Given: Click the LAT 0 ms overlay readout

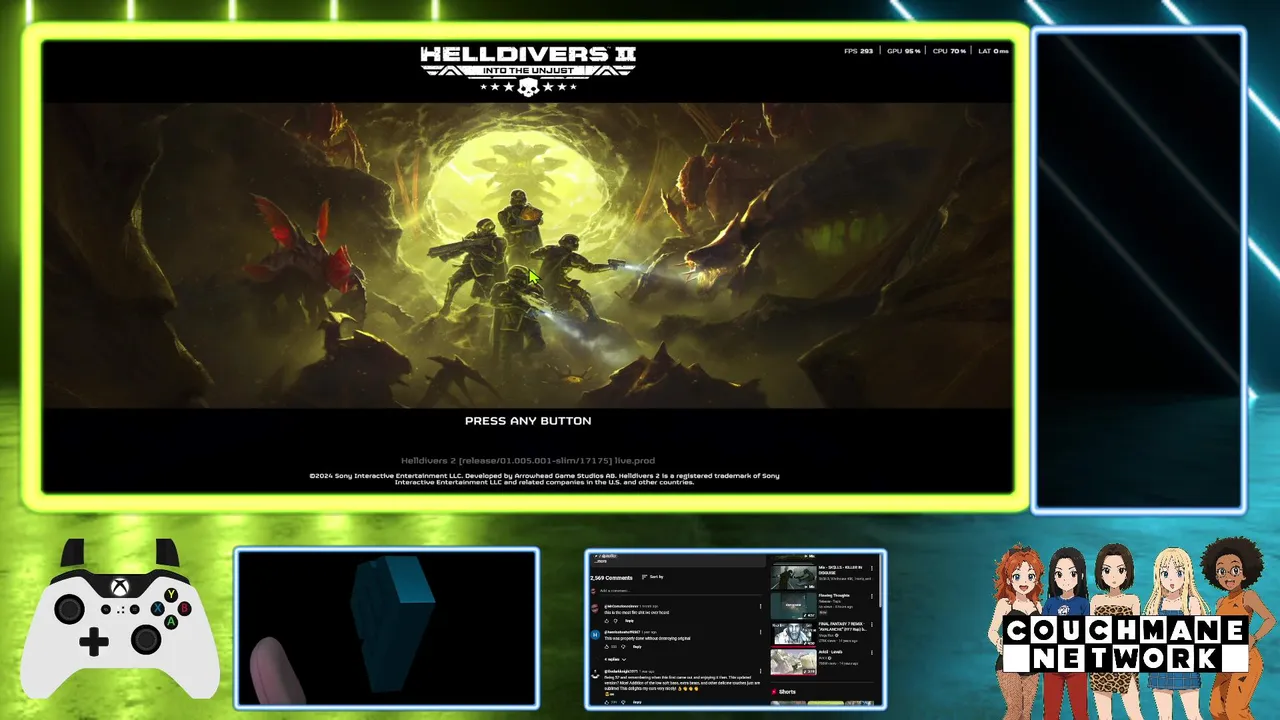Looking at the screenshot, I should click(x=993, y=51).
